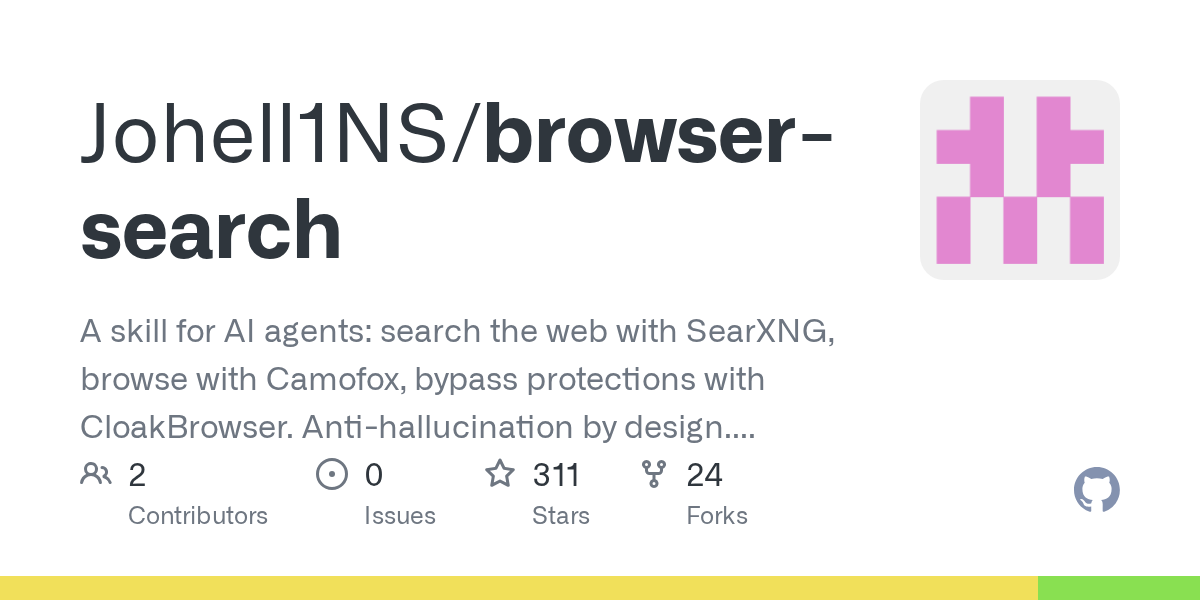This screenshot has width=1200, height=600.
Task: Click the Forks label
Action: (717, 516)
